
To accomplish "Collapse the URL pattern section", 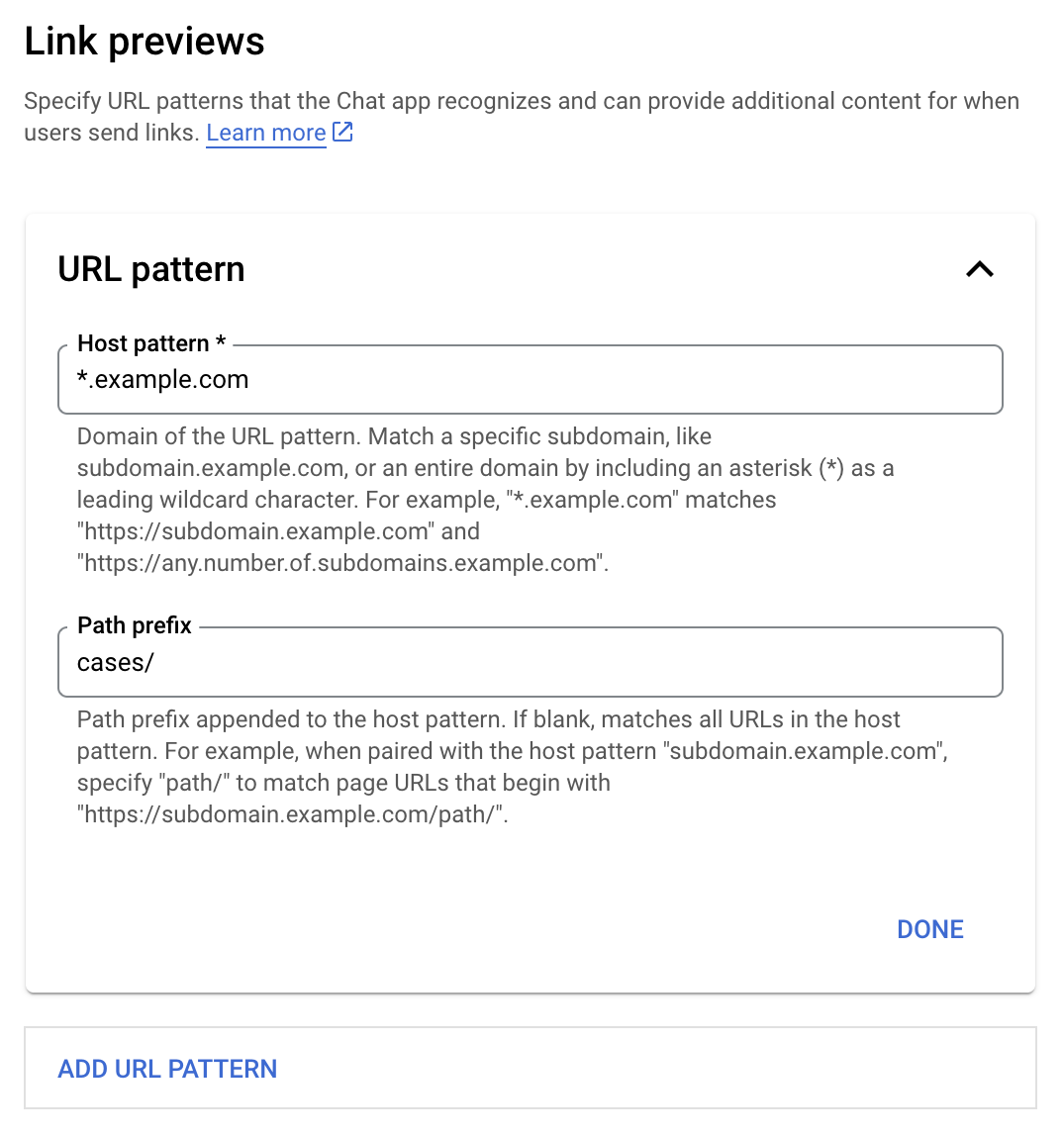I will click(980, 269).
